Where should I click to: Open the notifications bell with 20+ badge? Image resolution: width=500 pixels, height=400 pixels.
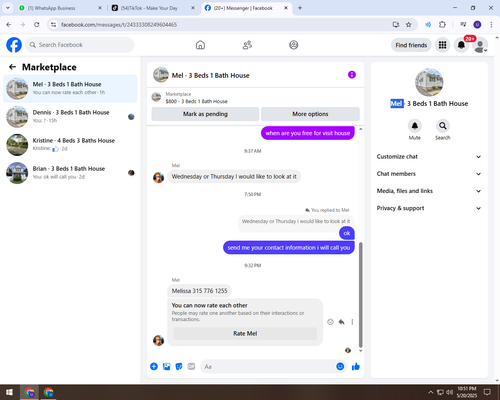click(461, 45)
